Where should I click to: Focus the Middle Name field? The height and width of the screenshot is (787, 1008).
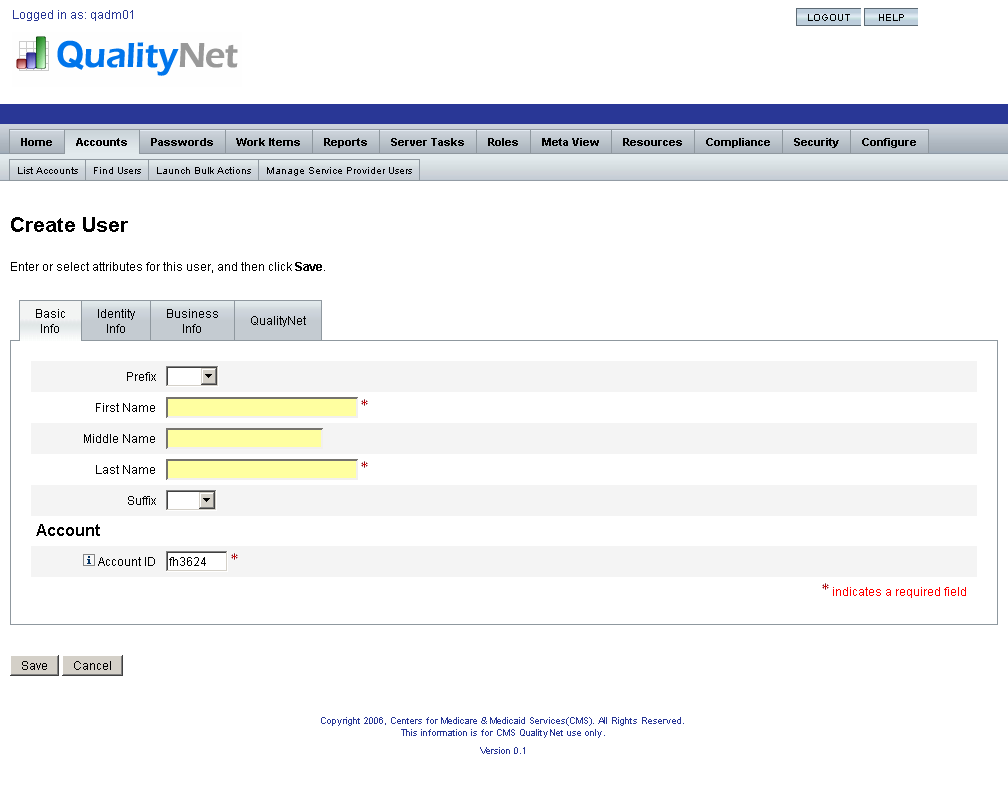pos(244,439)
